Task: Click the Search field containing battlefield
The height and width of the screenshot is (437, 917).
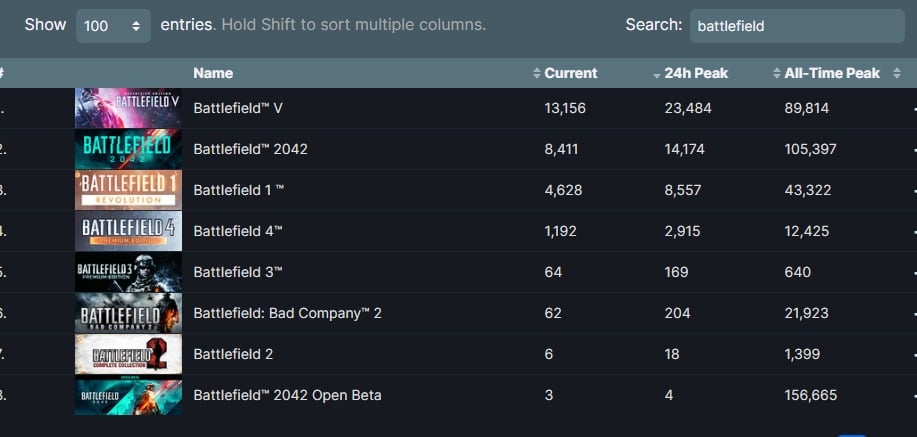Action: [797, 26]
